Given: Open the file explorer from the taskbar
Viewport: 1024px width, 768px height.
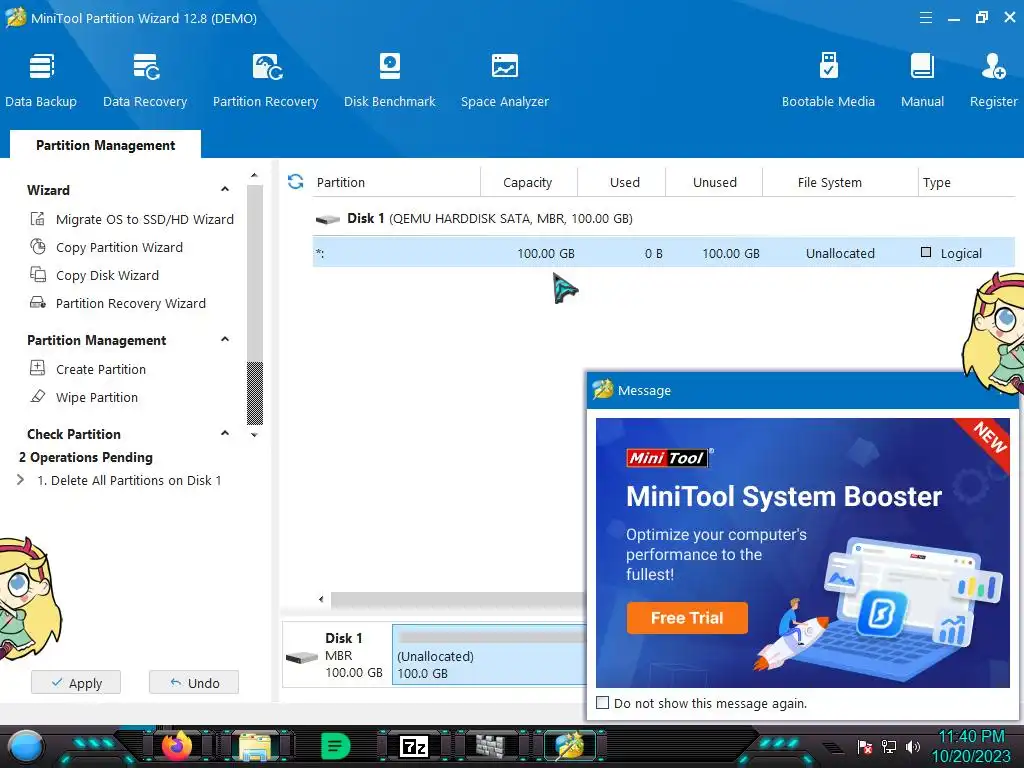Looking at the screenshot, I should pos(255,746).
